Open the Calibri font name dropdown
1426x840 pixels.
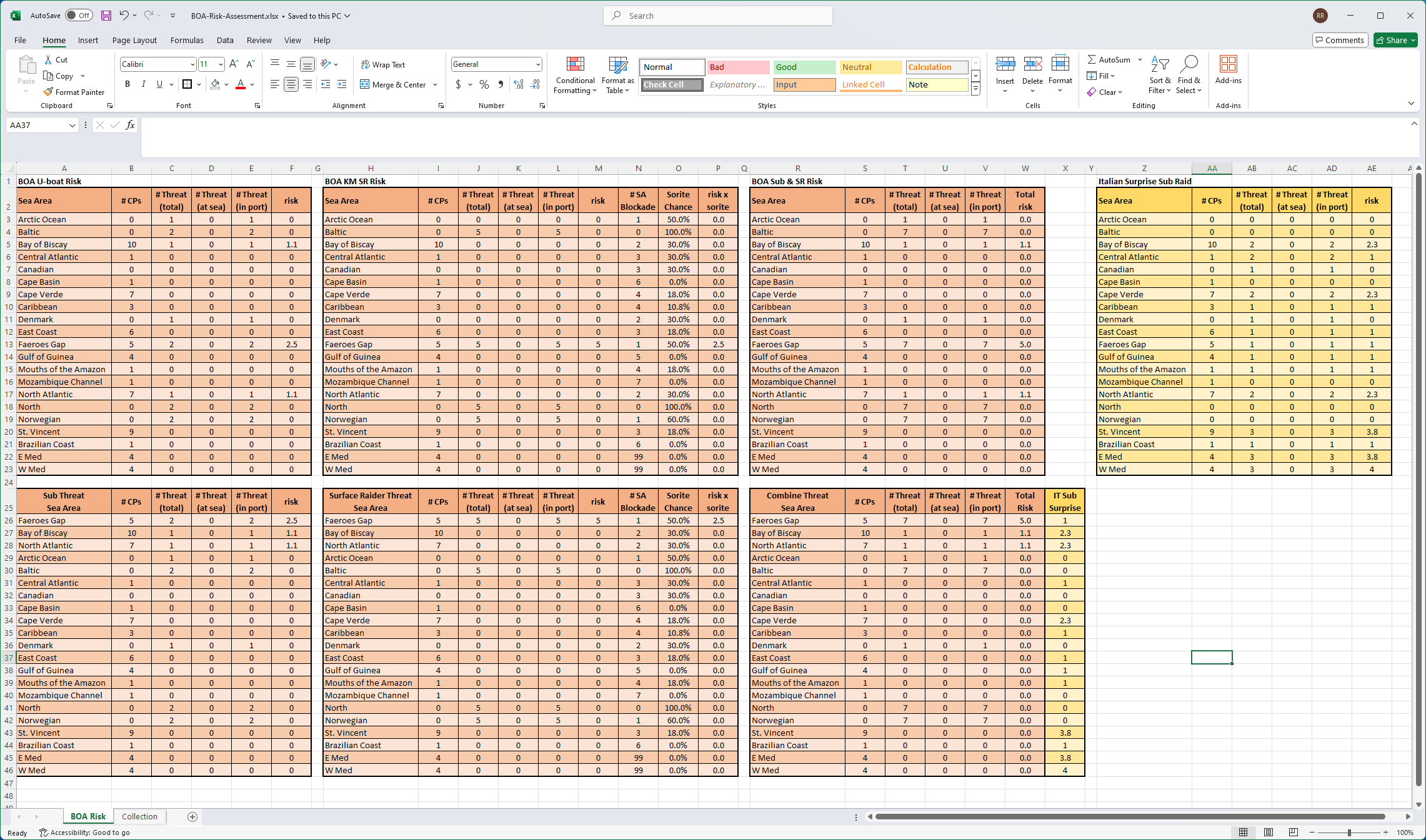click(192, 64)
